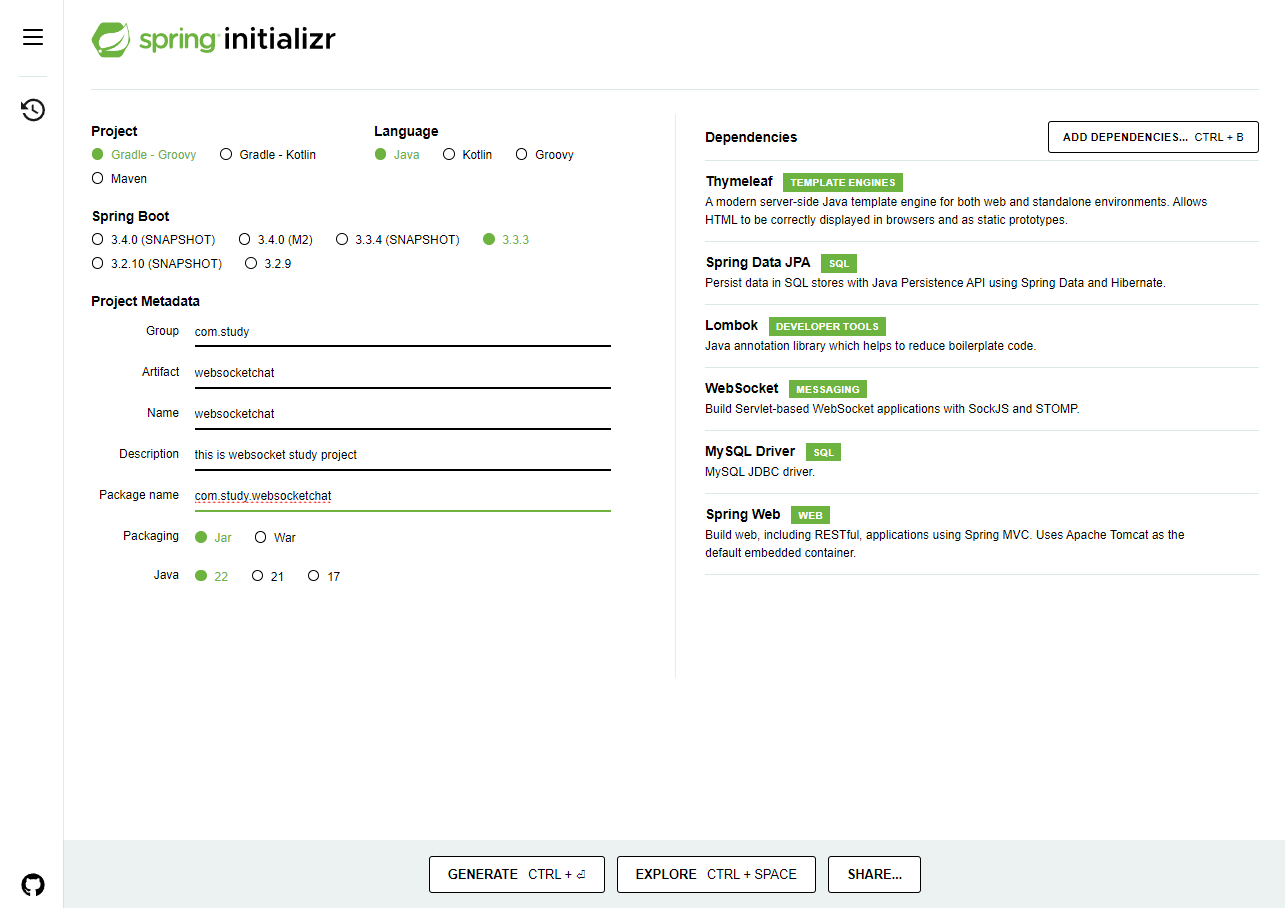Screen dimensions: 1285x908
Task: Click the Description input field
Action: [x=402, y=455]
